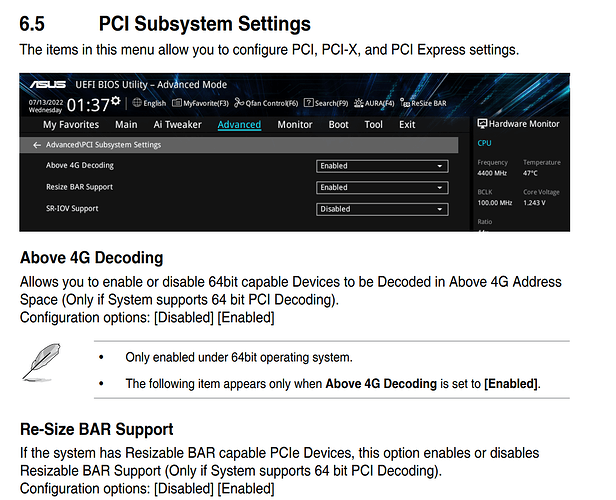Click the Above 4G Decoding setting label
The height and width of the screenshot is (500, 616).
[80, 165]
